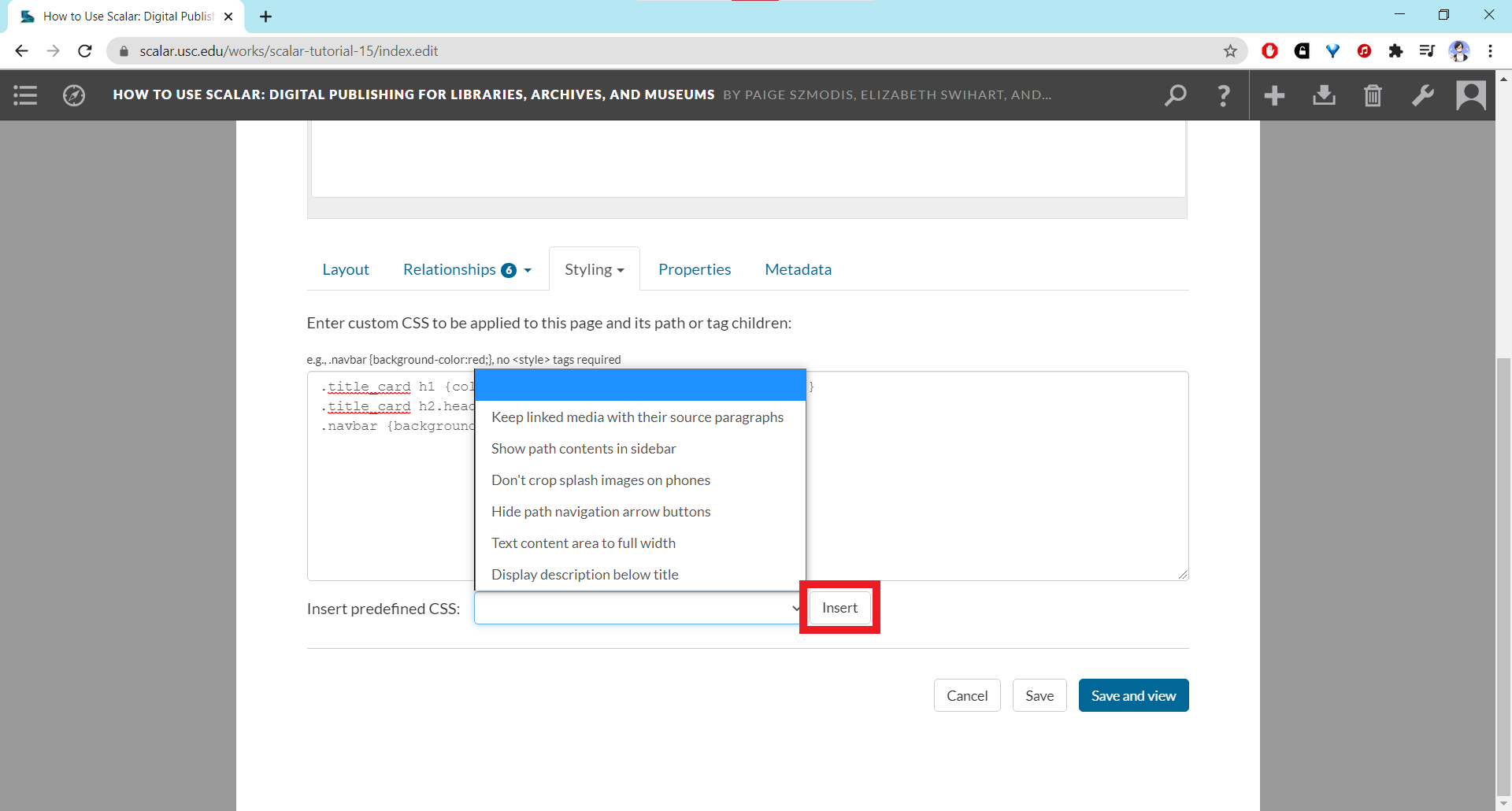Screen dimensions: 1512x811
Task: Click the Save and view button
Action: [1133, 695]
